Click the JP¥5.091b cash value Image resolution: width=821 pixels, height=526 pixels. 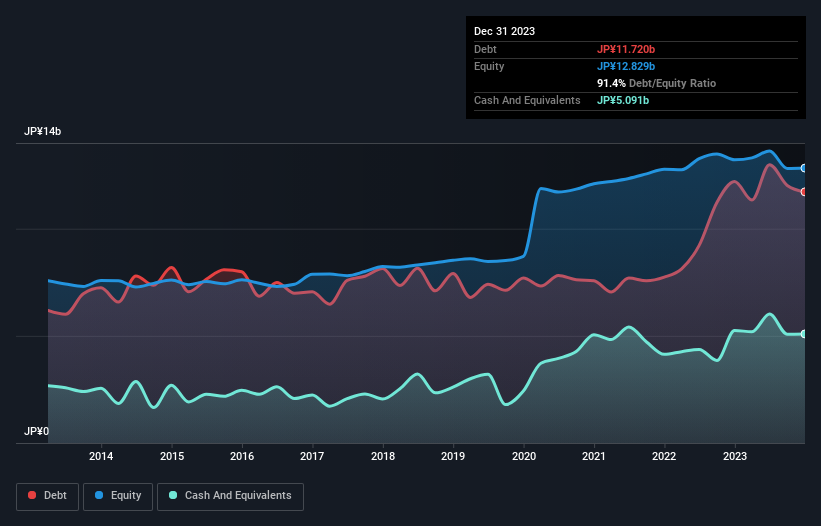tap(623, 100)
